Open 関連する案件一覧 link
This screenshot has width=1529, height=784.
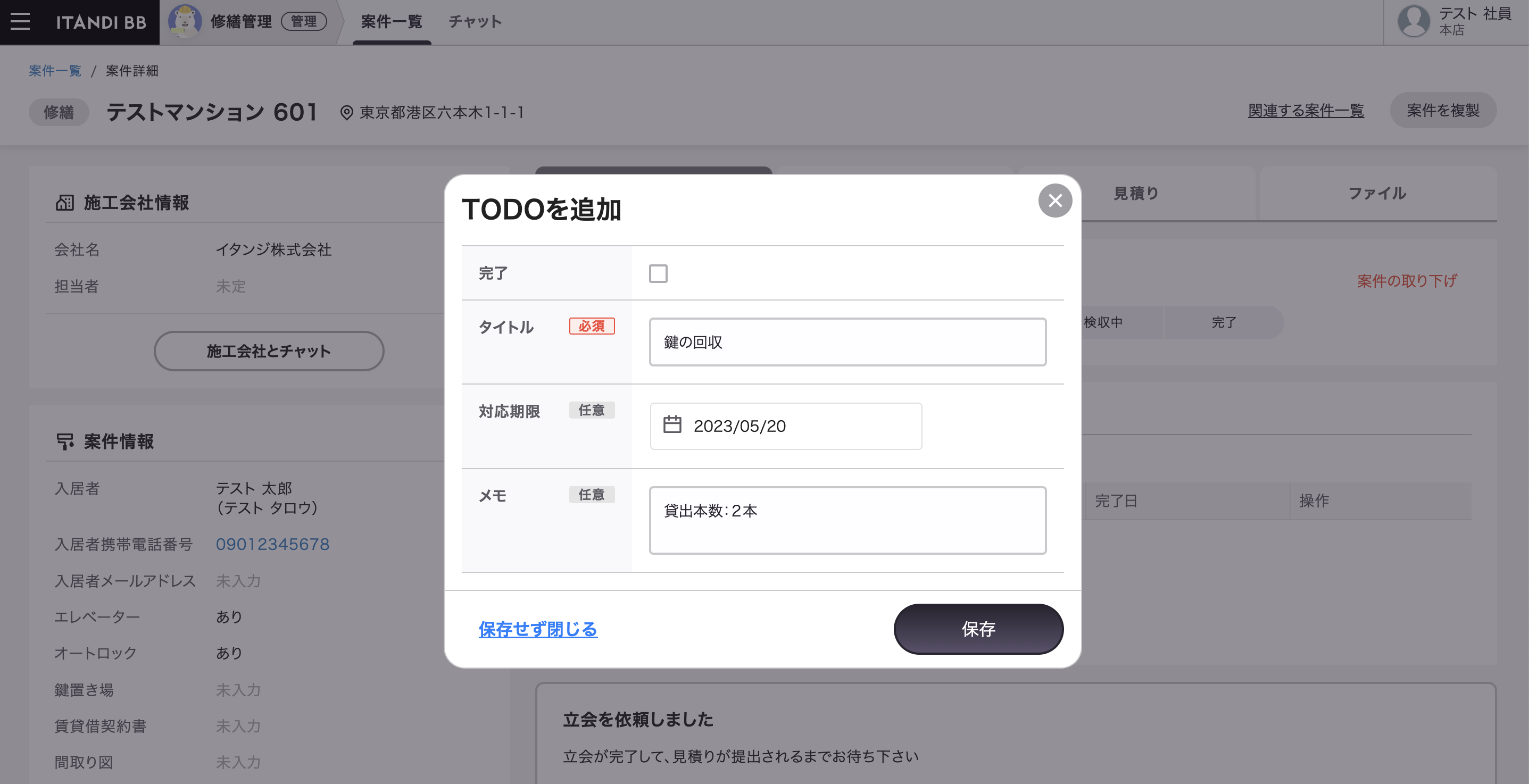(x=1306, y=111)
